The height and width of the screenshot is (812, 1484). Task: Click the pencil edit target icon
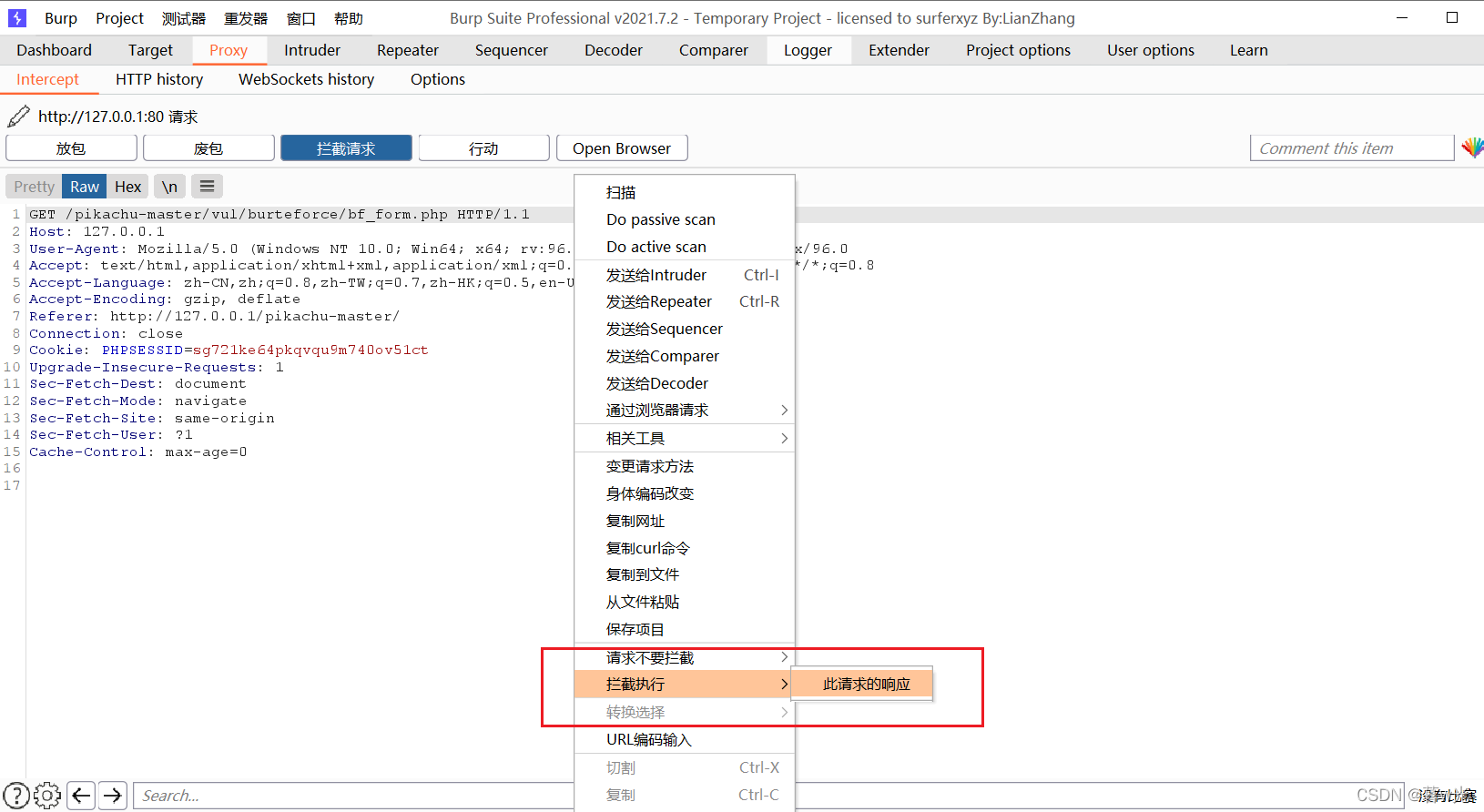18,117
